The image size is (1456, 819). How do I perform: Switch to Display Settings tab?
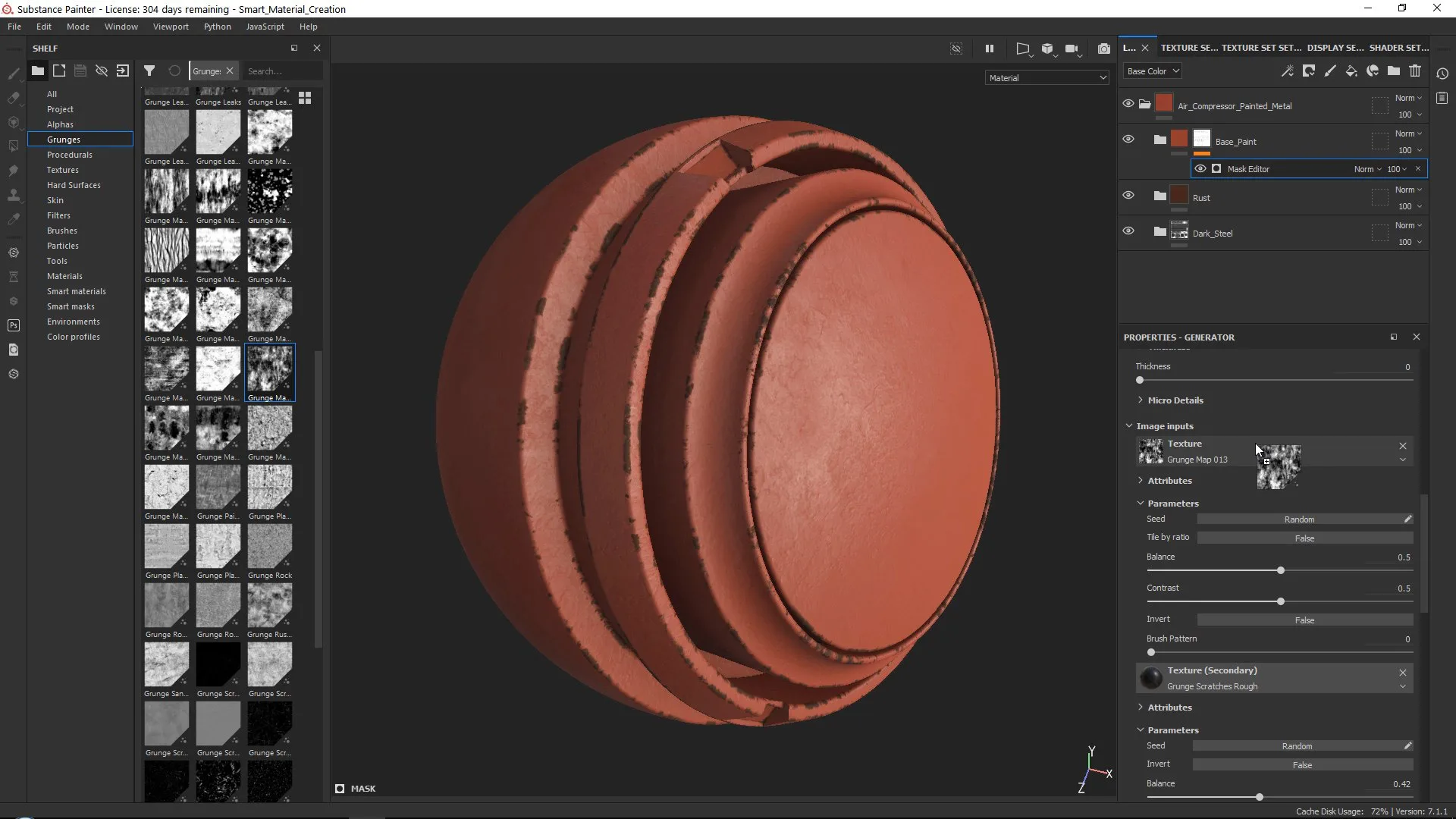tap(1336, 48)
